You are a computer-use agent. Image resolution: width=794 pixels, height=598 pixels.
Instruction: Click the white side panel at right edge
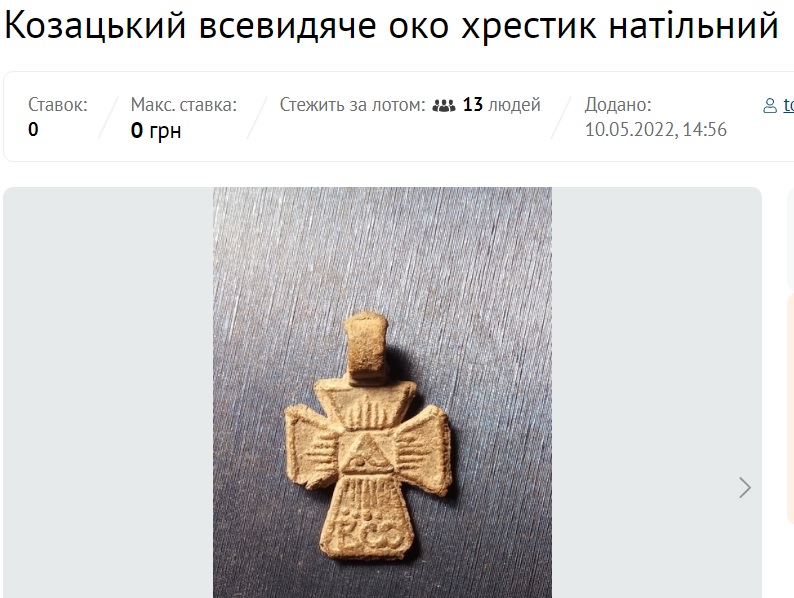coord(790,237)
